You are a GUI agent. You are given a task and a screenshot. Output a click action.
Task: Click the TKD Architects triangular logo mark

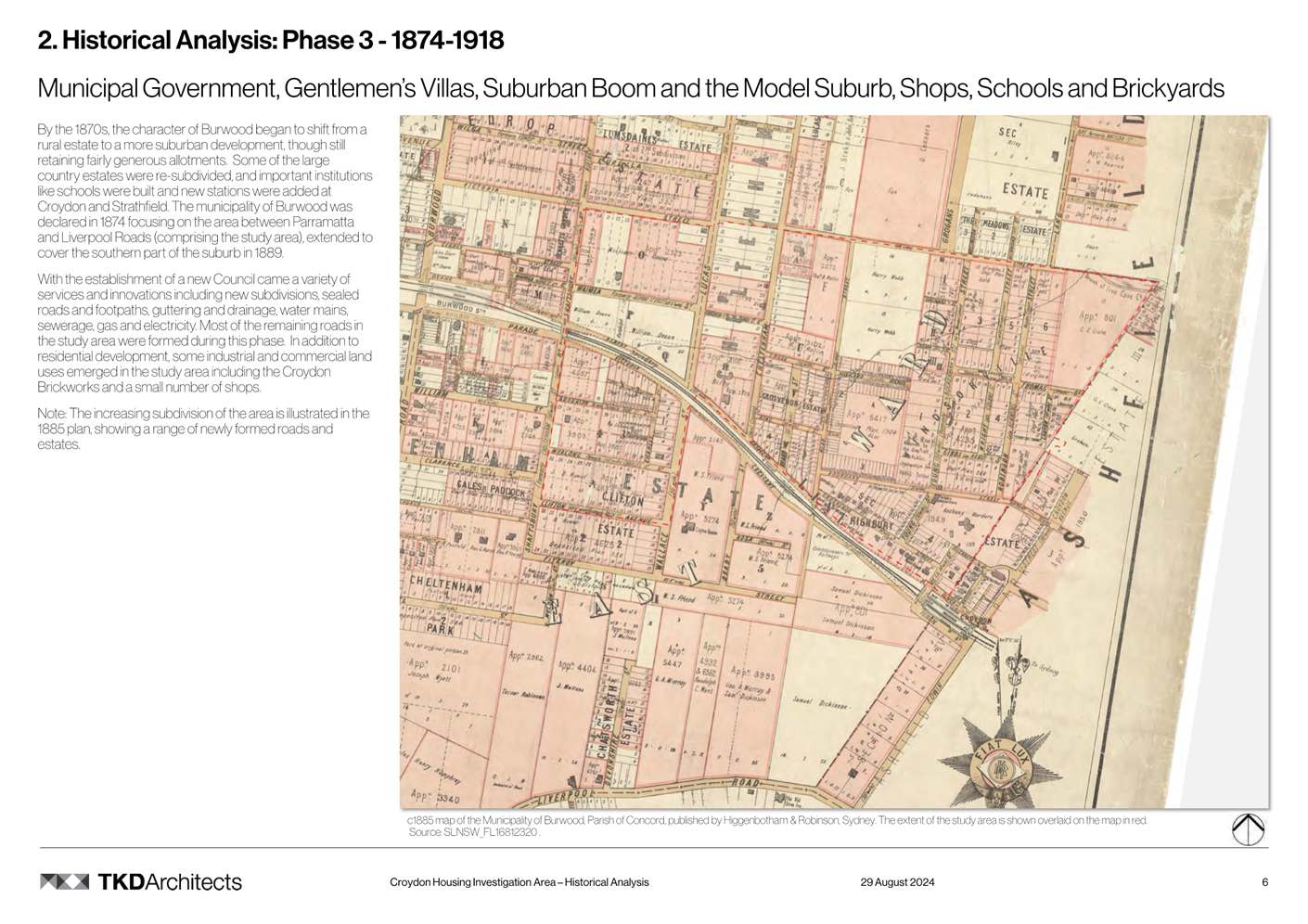64,881
